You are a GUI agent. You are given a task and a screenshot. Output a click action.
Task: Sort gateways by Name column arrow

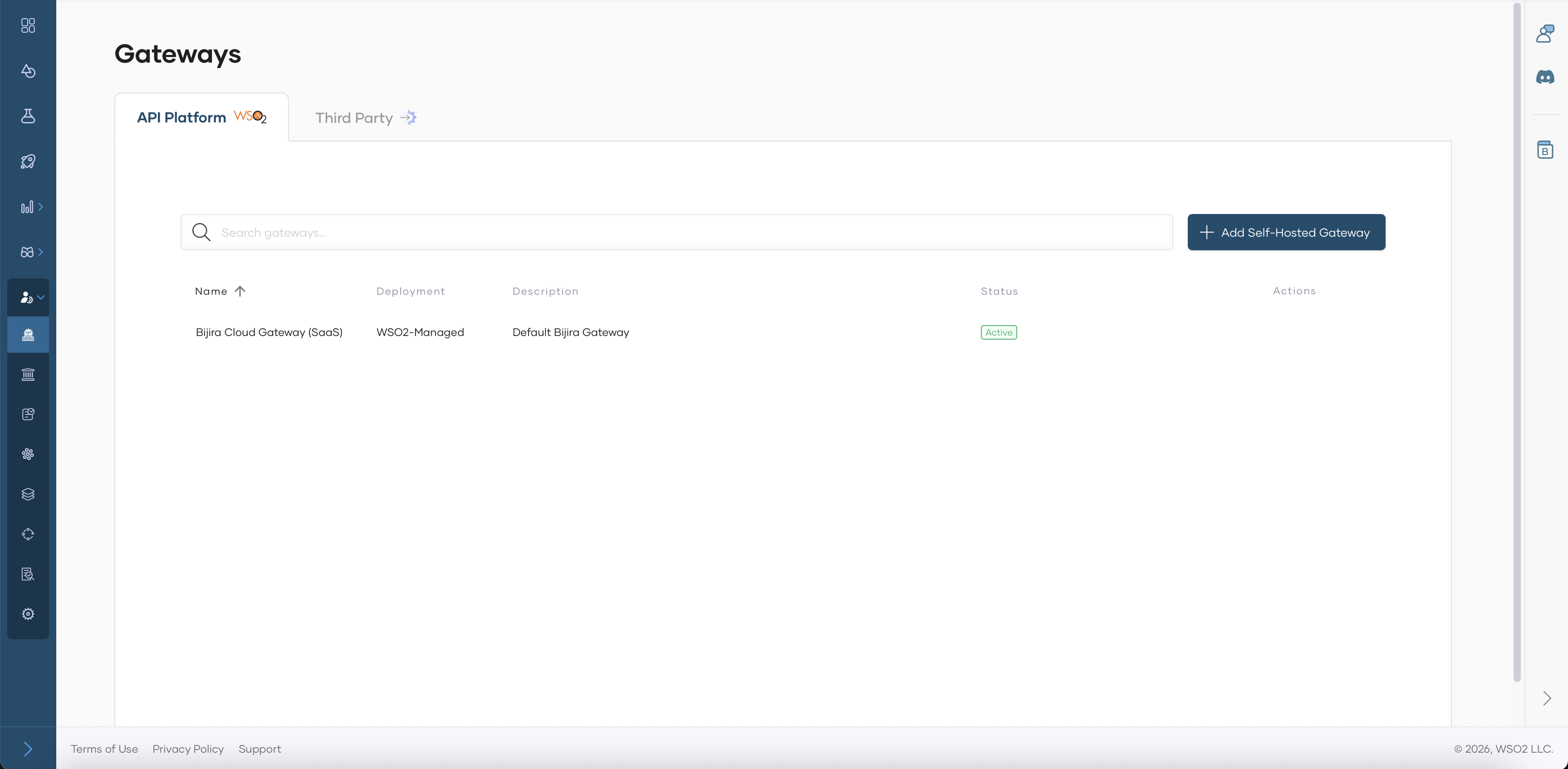pos(240,292)
